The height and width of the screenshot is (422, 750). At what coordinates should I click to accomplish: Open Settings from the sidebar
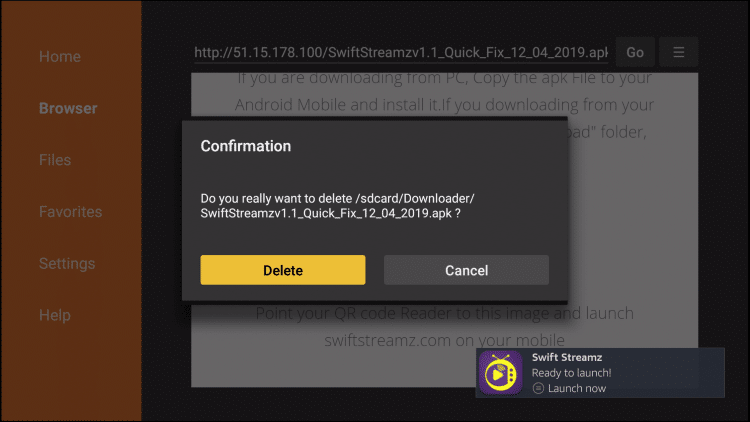click(67, 263)
